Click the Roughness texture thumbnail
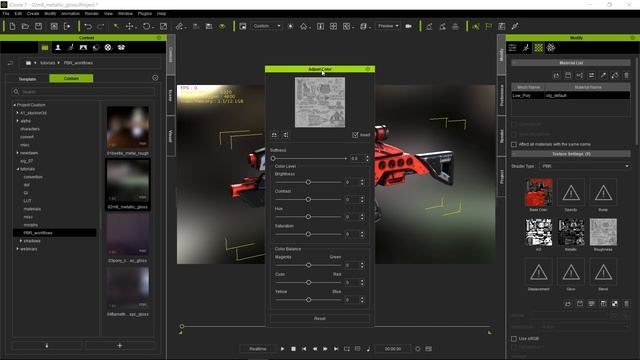The width and height of the screenshot is (640, 360). [x=603, y=232]
